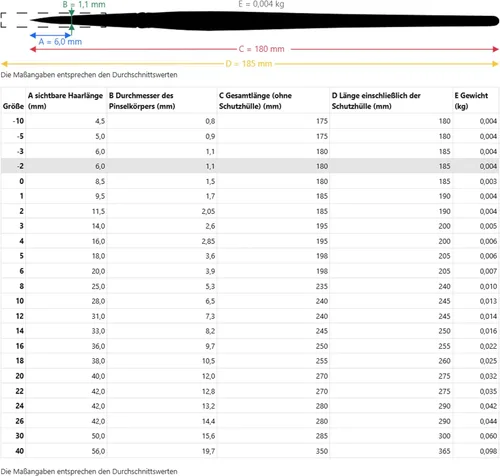Screen dimensions: 500x476
Task: Click the yellow 'D = 185 mm' dimension label
Action: point(249,63)
